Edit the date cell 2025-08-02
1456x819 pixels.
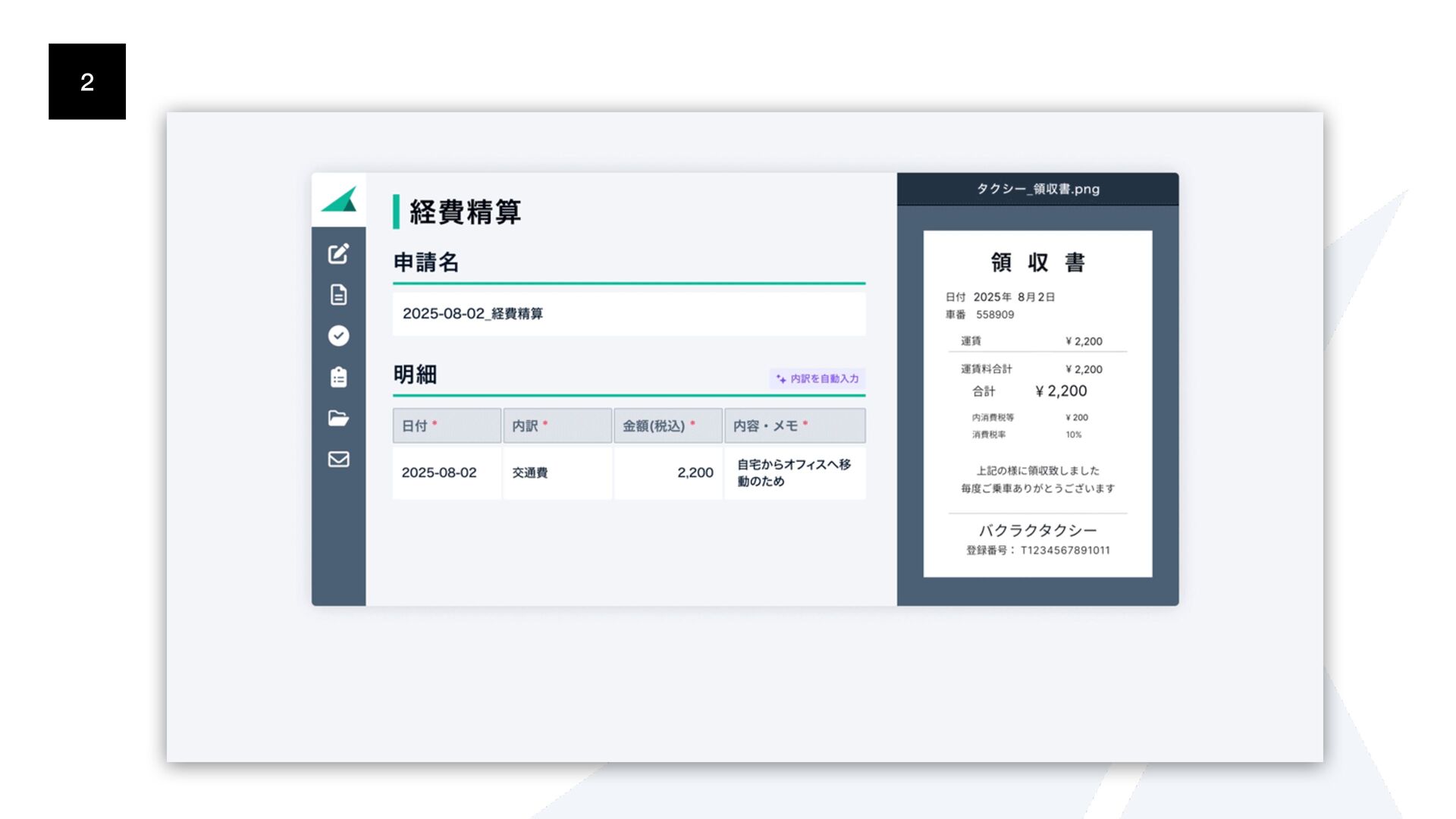point(446,472)
